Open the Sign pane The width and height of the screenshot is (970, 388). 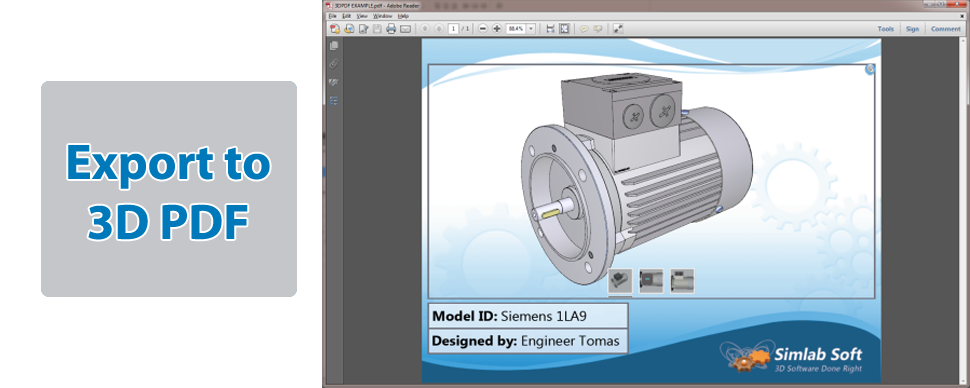(912, 29)
